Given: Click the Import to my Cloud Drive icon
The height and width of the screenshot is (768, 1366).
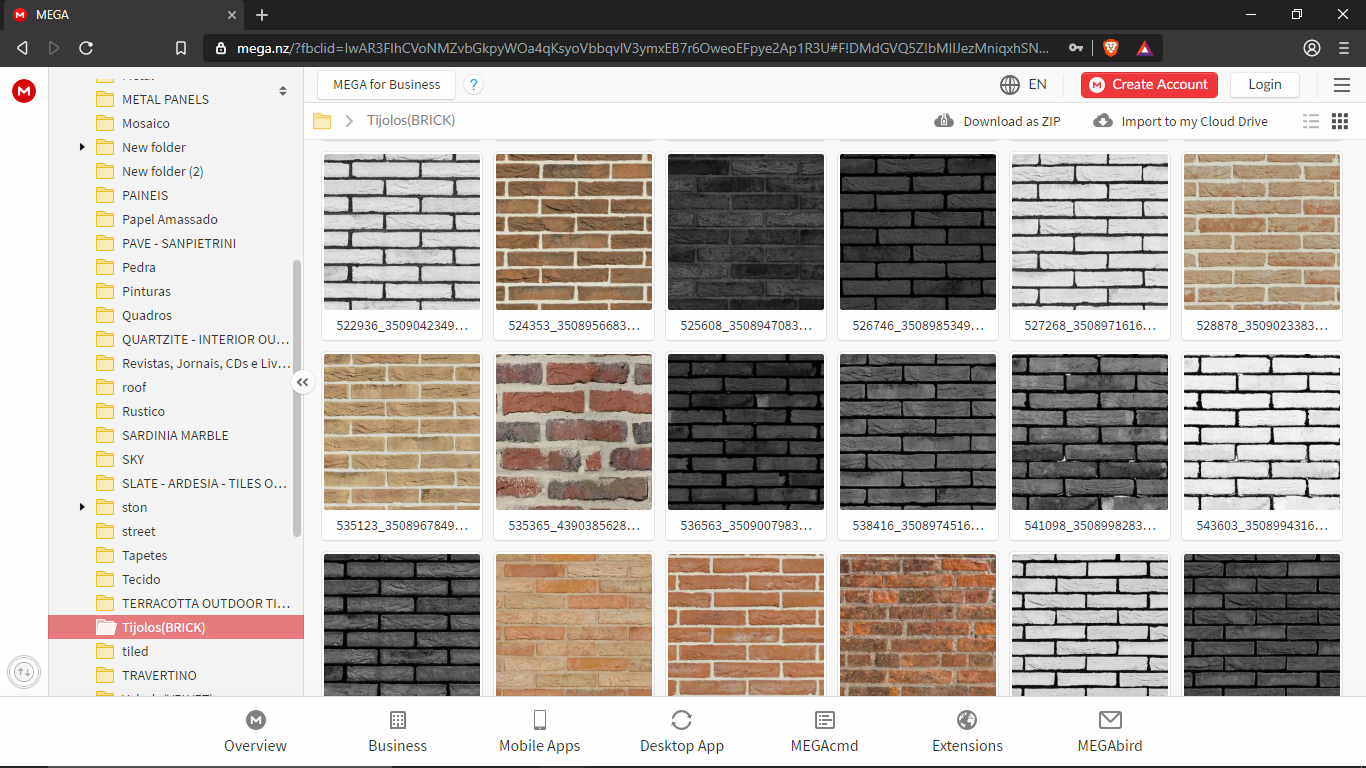Looking at the screenshot, I should [1102, 121].
